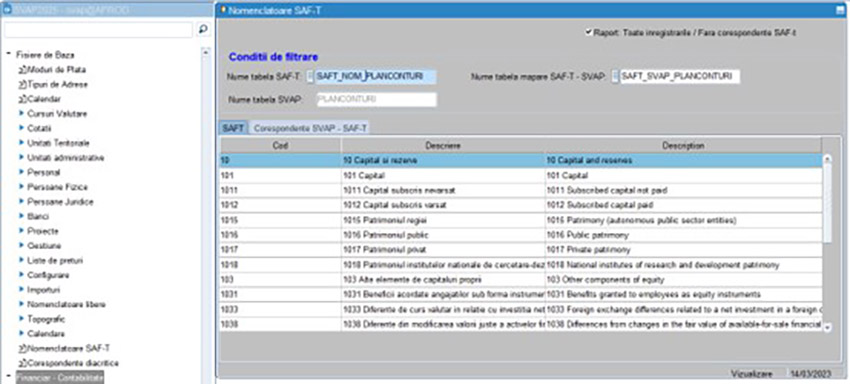
Task: Click the window button on Nomenclatoare SAF-T title bar
Action: (840, 10)
